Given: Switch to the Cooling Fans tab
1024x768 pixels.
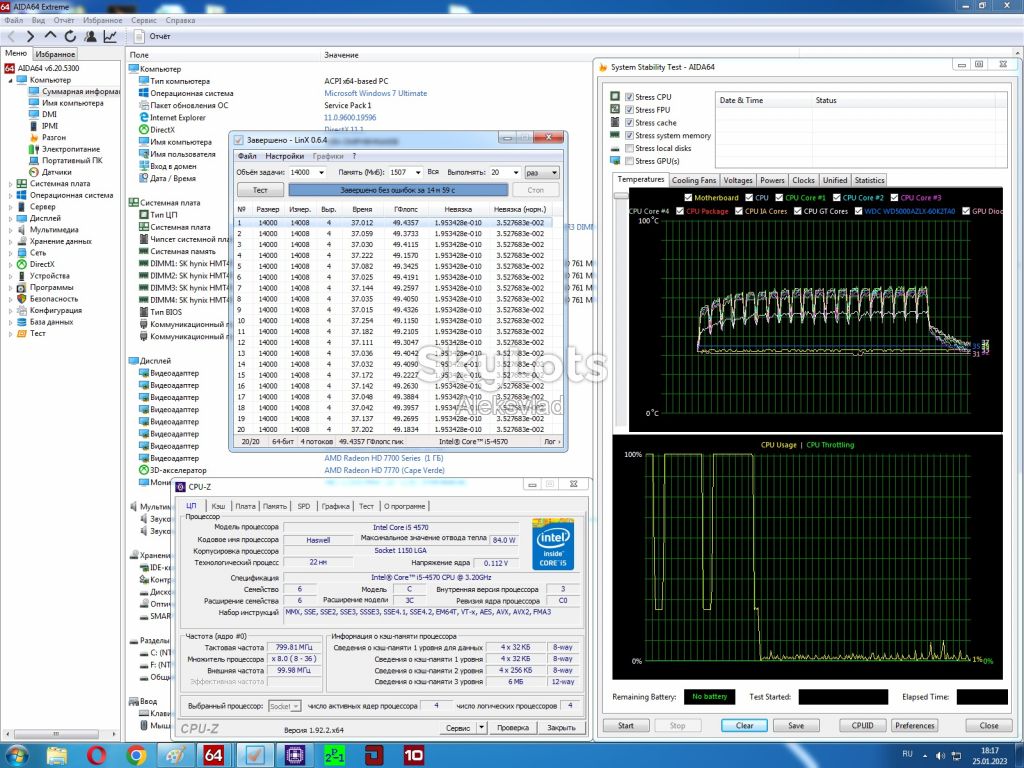Looking at the screenshot, I should [694, 180].
